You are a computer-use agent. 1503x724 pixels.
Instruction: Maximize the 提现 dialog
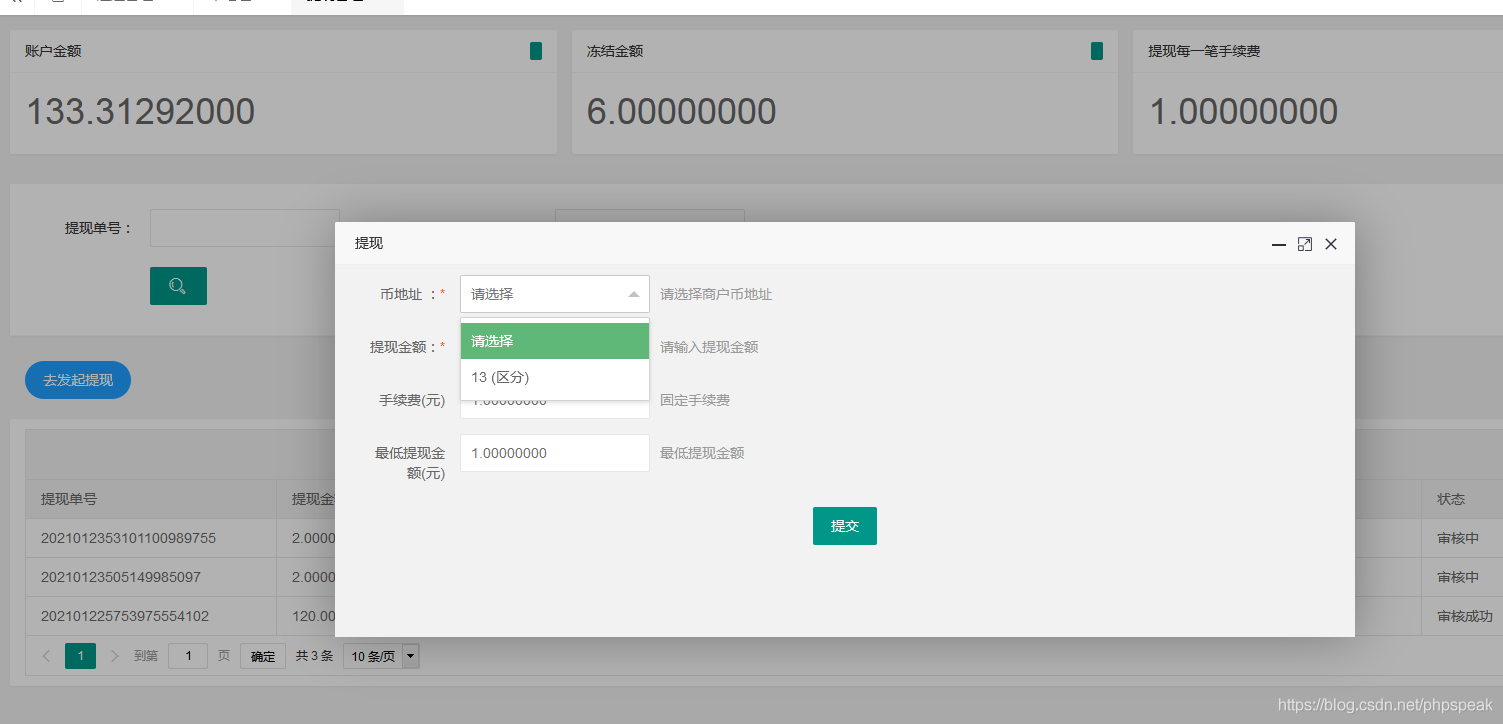tap(1304, 244)
